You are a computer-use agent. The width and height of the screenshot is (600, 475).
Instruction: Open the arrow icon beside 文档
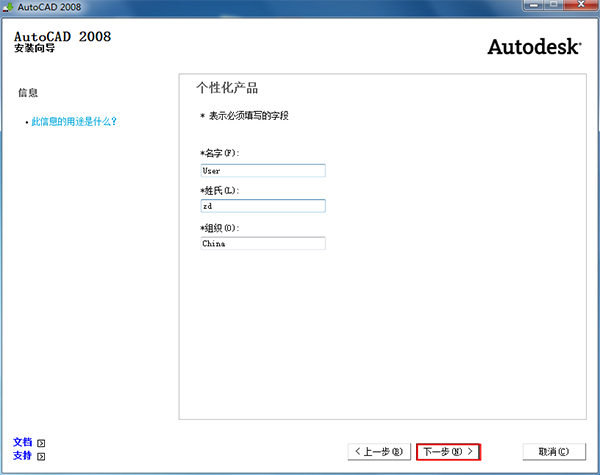(41, 443)
